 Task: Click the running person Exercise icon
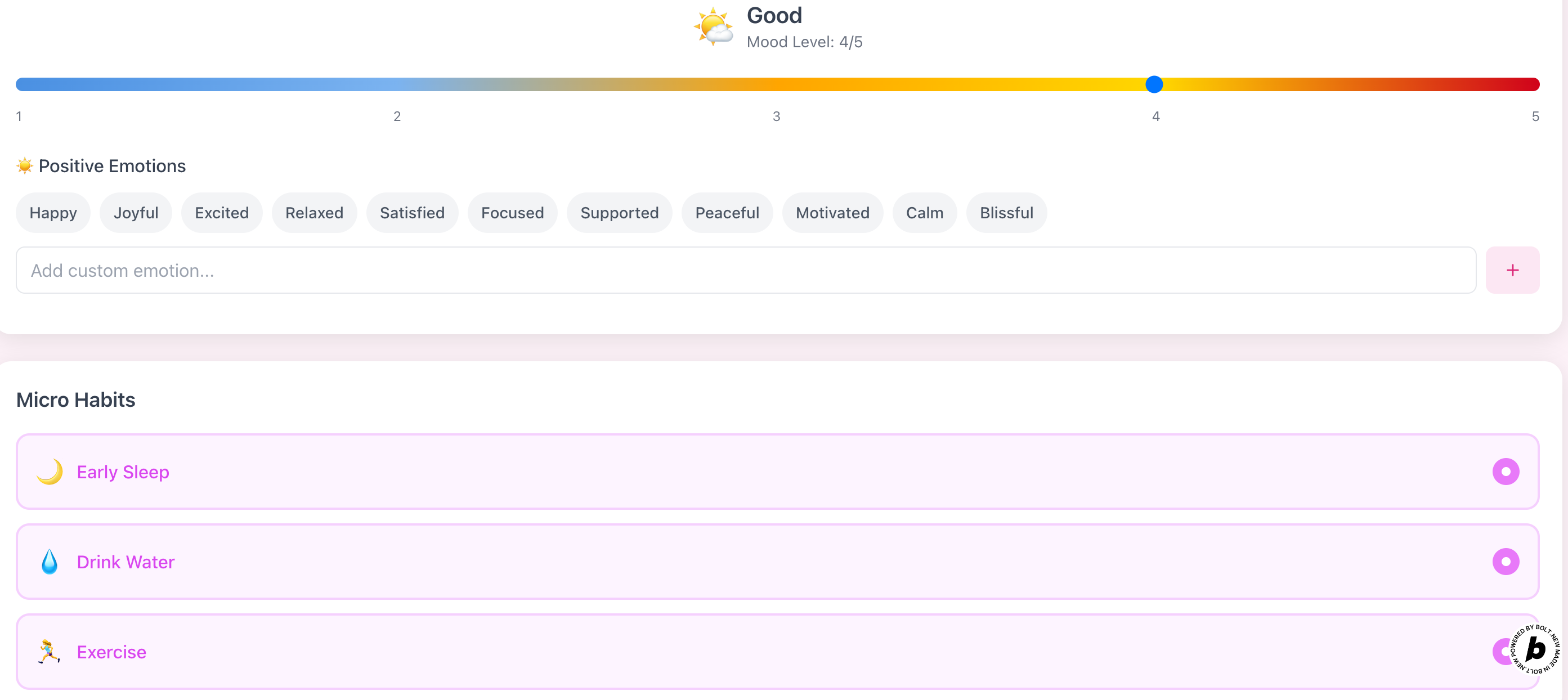tap(50, 651)
